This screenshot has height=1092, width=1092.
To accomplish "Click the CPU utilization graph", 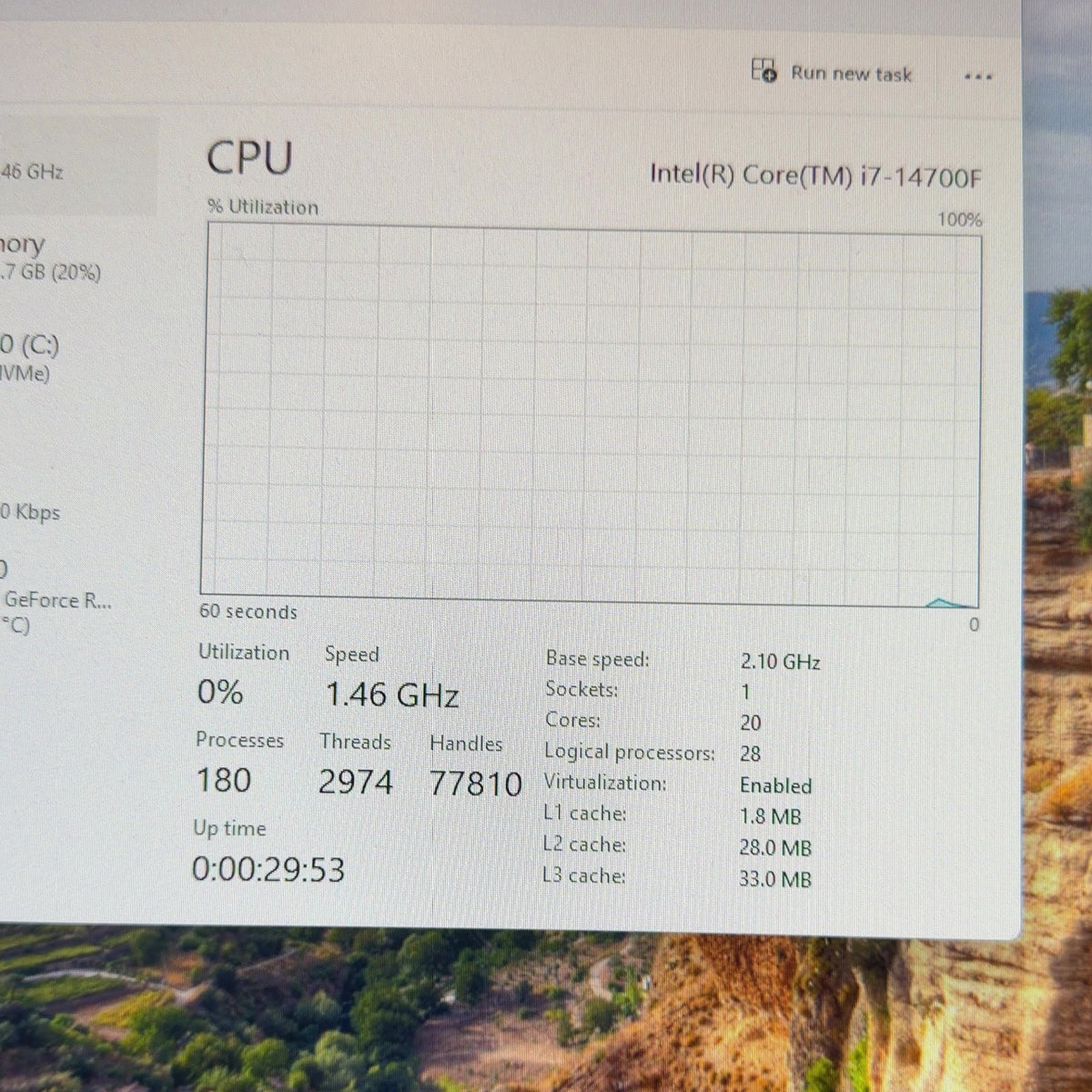I will click(591, 415).
